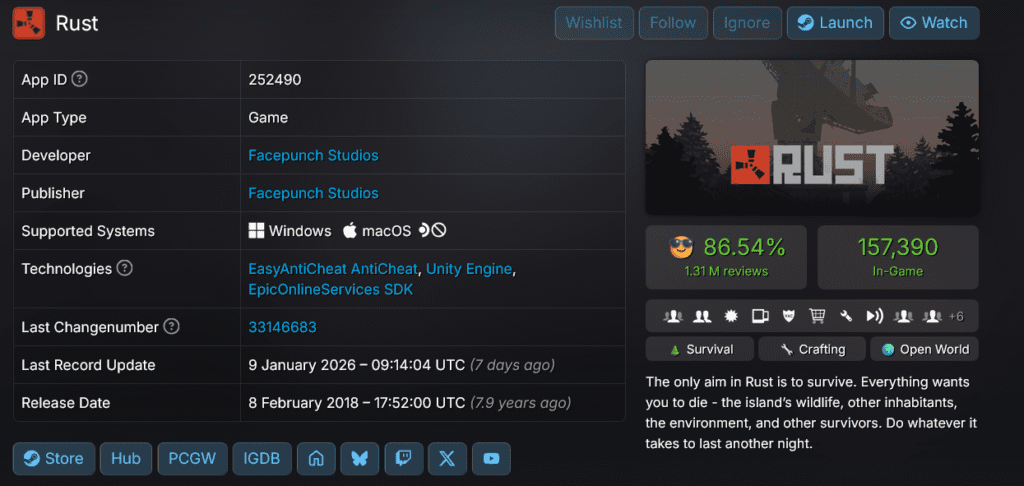1024x486 pixels.
Task: Open the homepage house icon link
Action: click(x=317, y=459)
